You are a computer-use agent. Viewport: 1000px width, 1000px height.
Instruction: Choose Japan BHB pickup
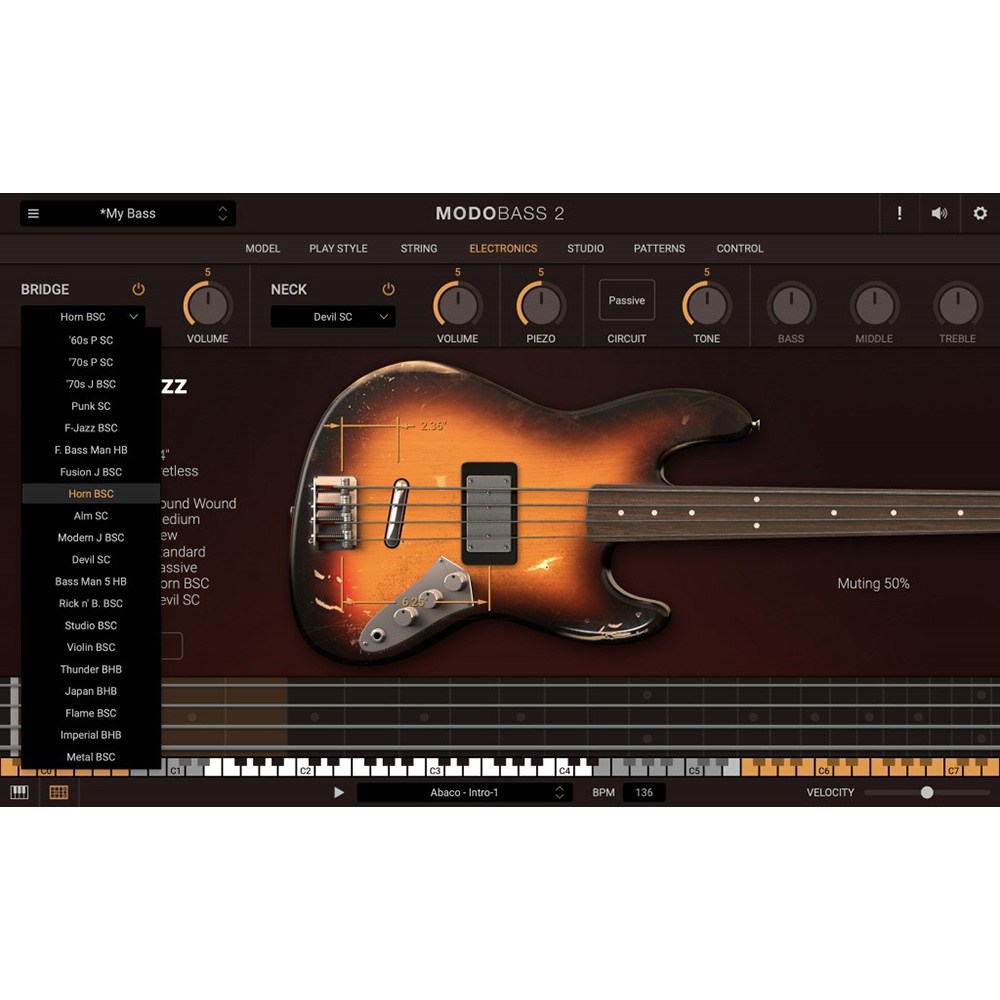91,691
